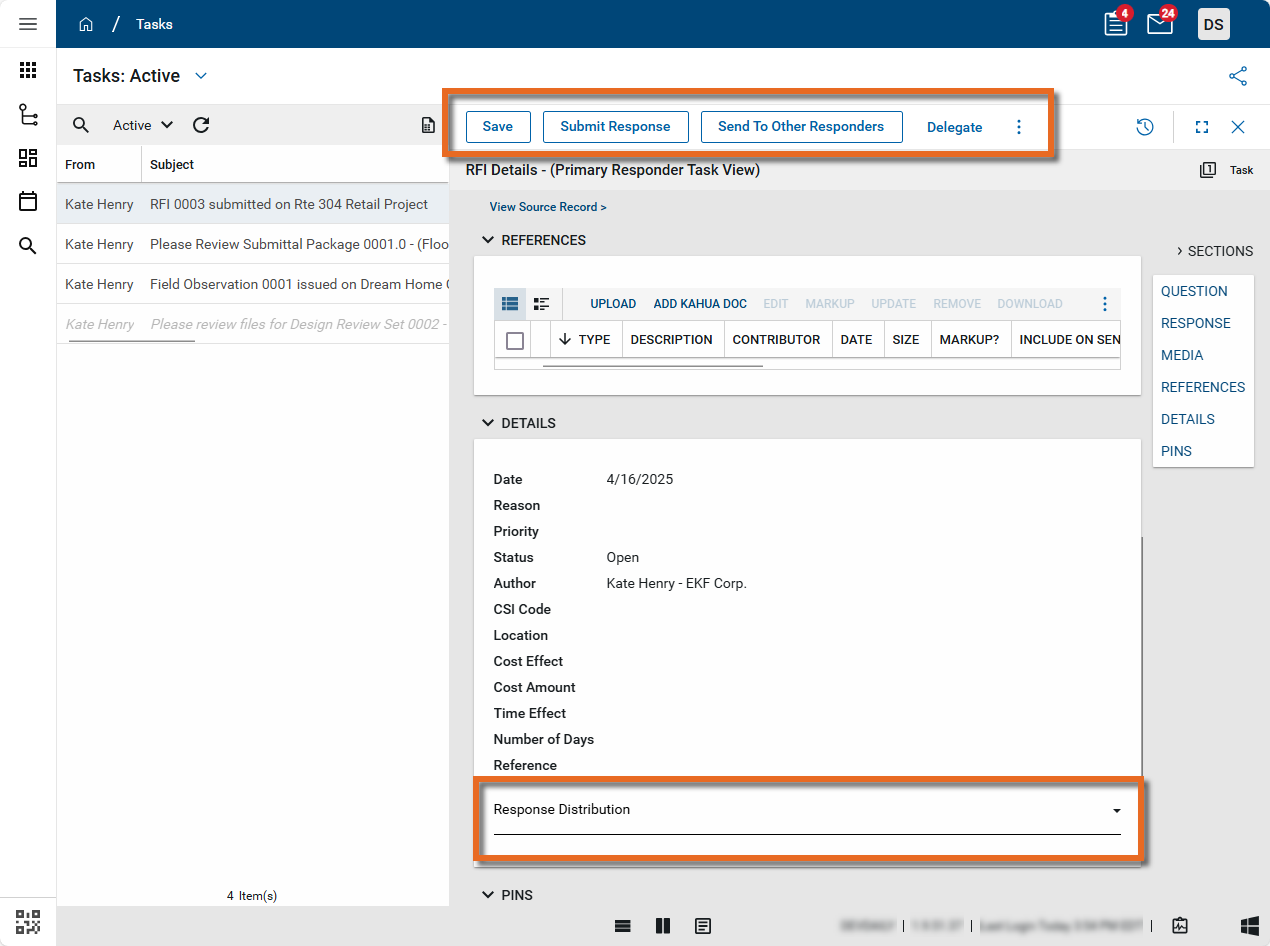Switch References to list view toggle
Screen dimensions: 1270x946
pyautogui.click(x=510, y=304)
